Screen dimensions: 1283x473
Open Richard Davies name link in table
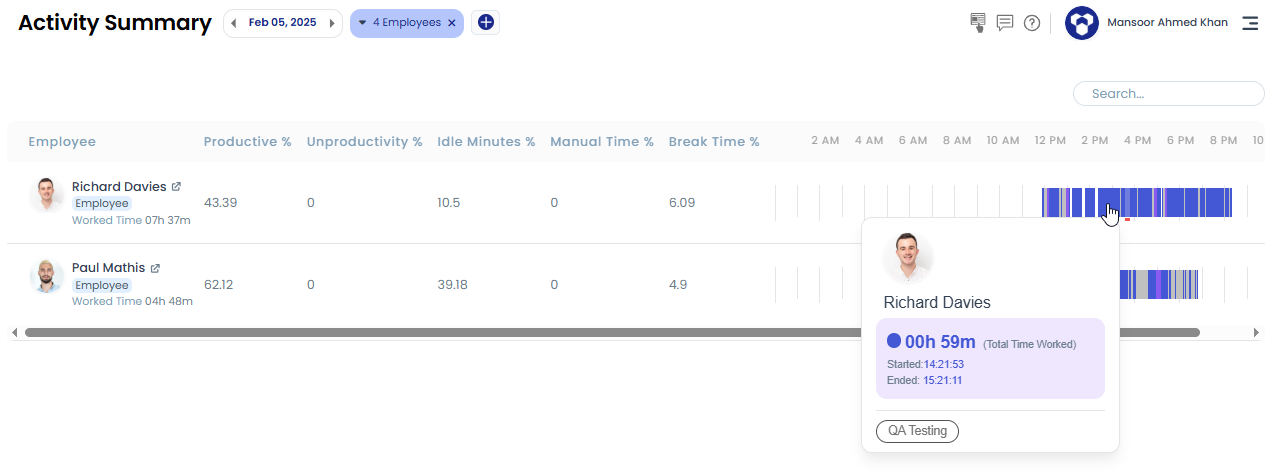coord(119,187)
